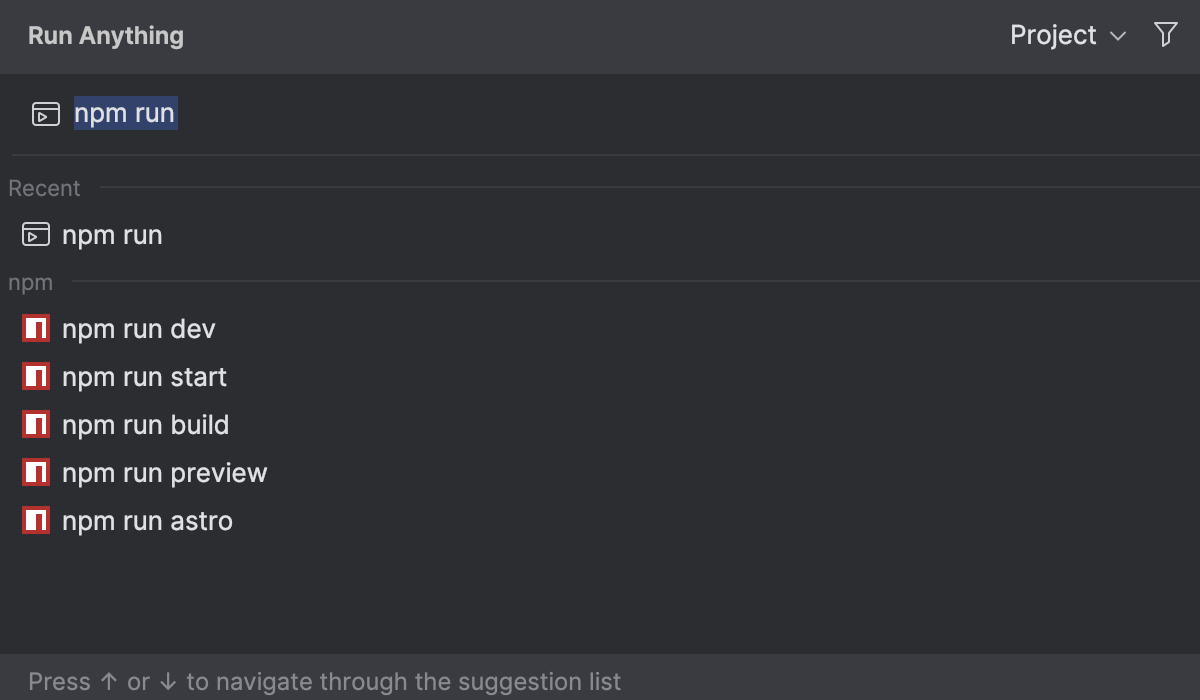Screen dimensions: 1200x700
Task: Click the npm section header
Action: tap(30, 282)
